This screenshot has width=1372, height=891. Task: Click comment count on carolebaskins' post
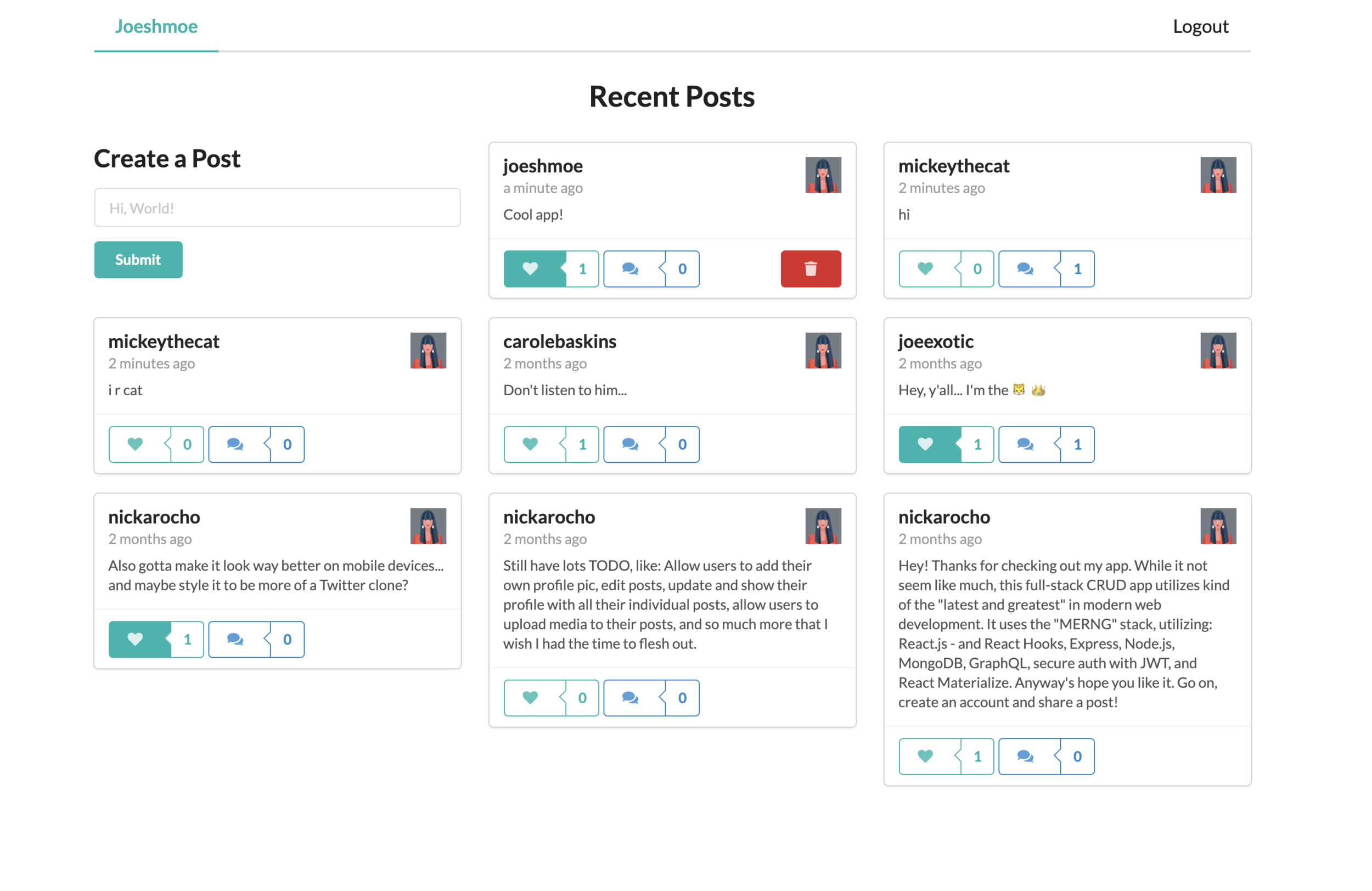coord(683,444)
